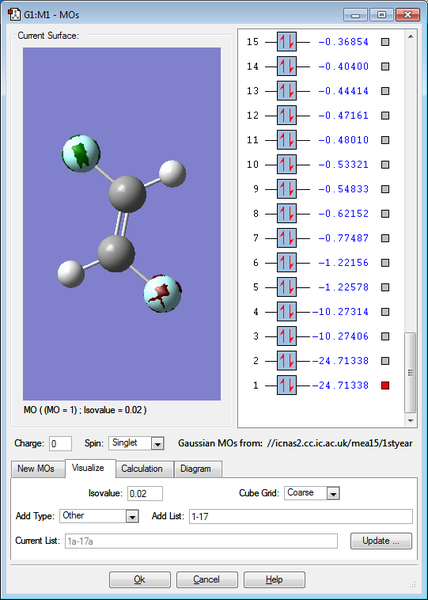Toggle surface marker for orbital 5 (-1.22578)
Image resolution: width=428 pixels, height=600 pixels.
(x=385, y=287)
